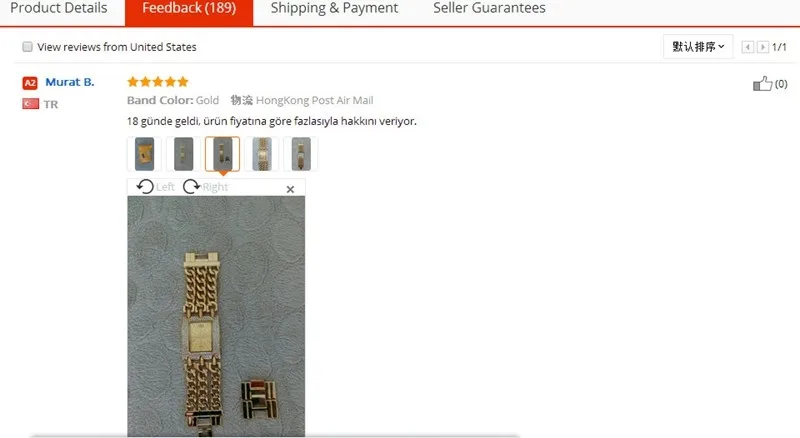
Task: Switch to Shipping & Payment tab
Action: 334,8
